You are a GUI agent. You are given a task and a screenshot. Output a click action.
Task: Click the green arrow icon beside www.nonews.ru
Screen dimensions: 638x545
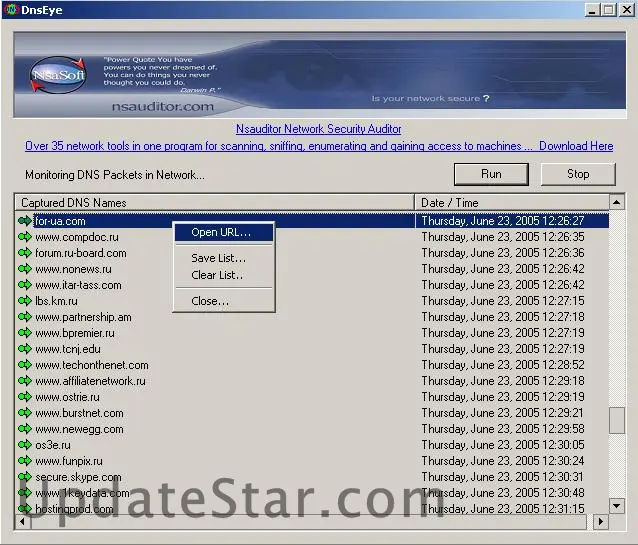click(x=25, y=269)
